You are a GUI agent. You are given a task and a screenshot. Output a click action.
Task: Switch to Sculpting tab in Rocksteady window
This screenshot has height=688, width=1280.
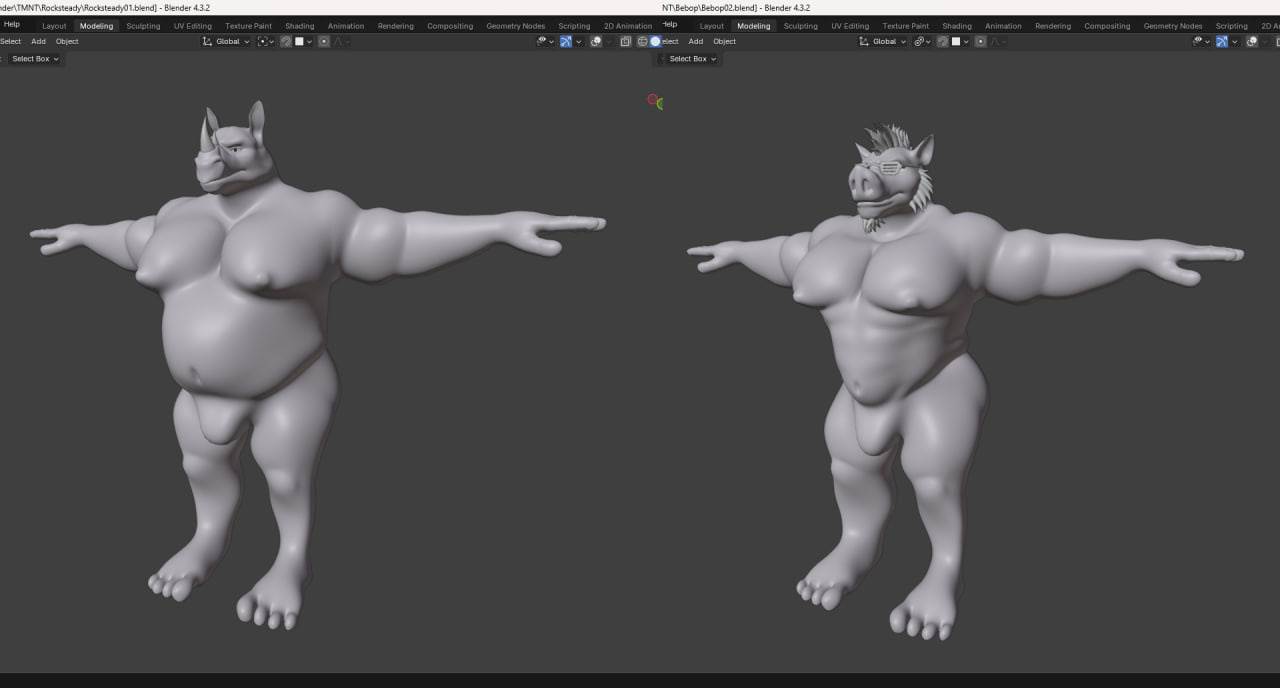[x=143, y=26]
